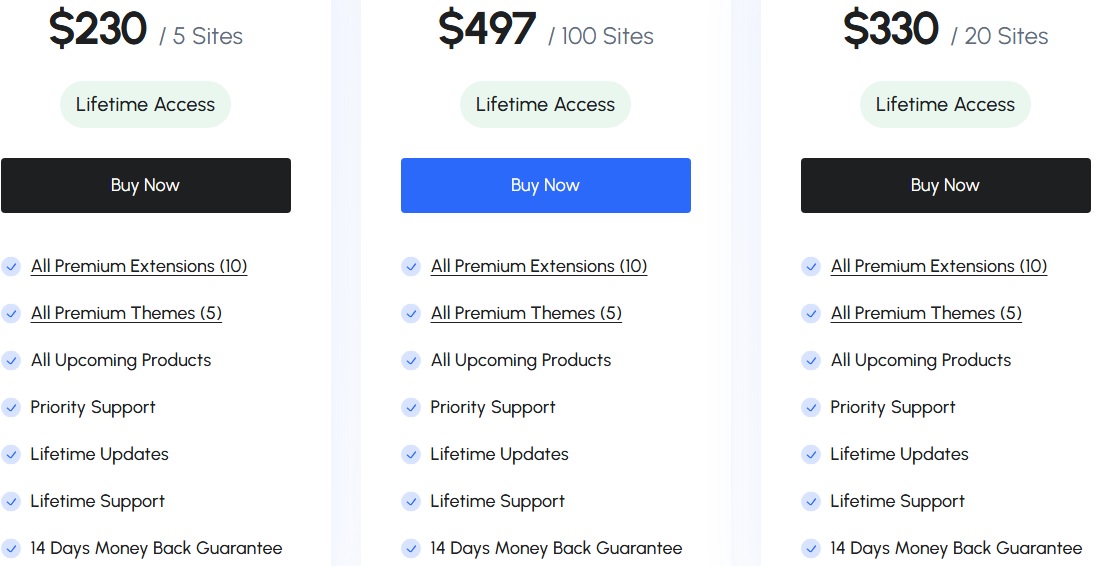
Task: Visit All Premium Extensions link in $330 plan
Action: [x=939, y=266]
